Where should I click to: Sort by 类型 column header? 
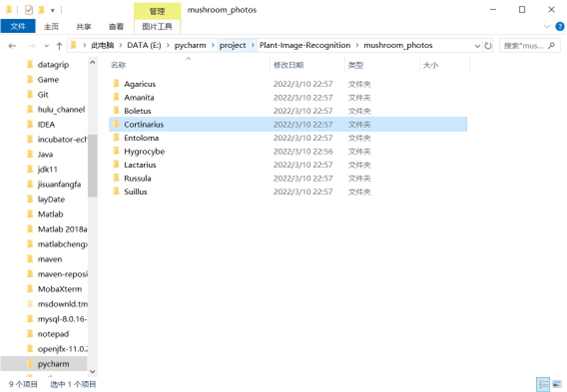(x=356, y=65)
